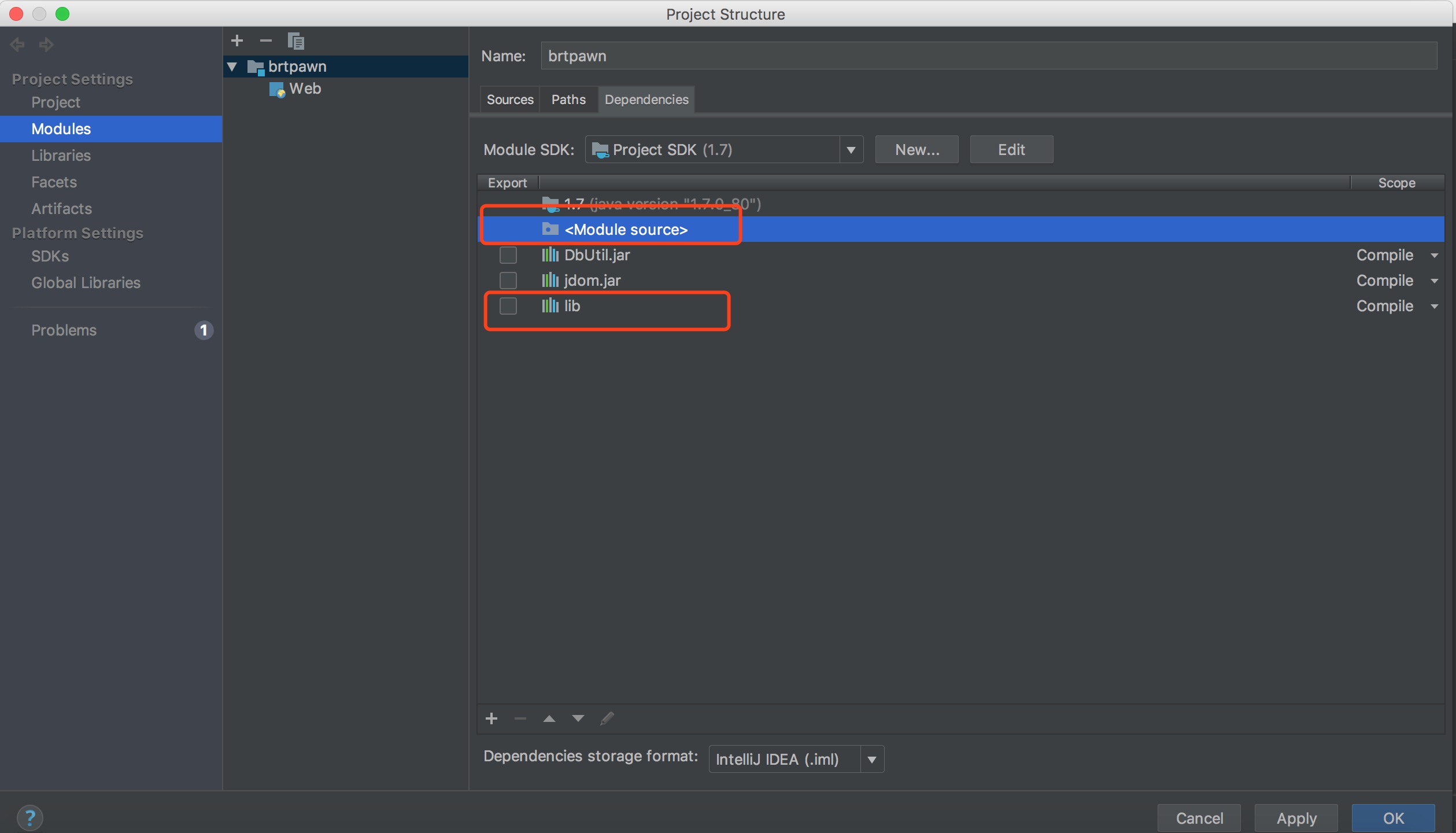Tick the export checkbox for DbUtil.jar

(508, 255)
